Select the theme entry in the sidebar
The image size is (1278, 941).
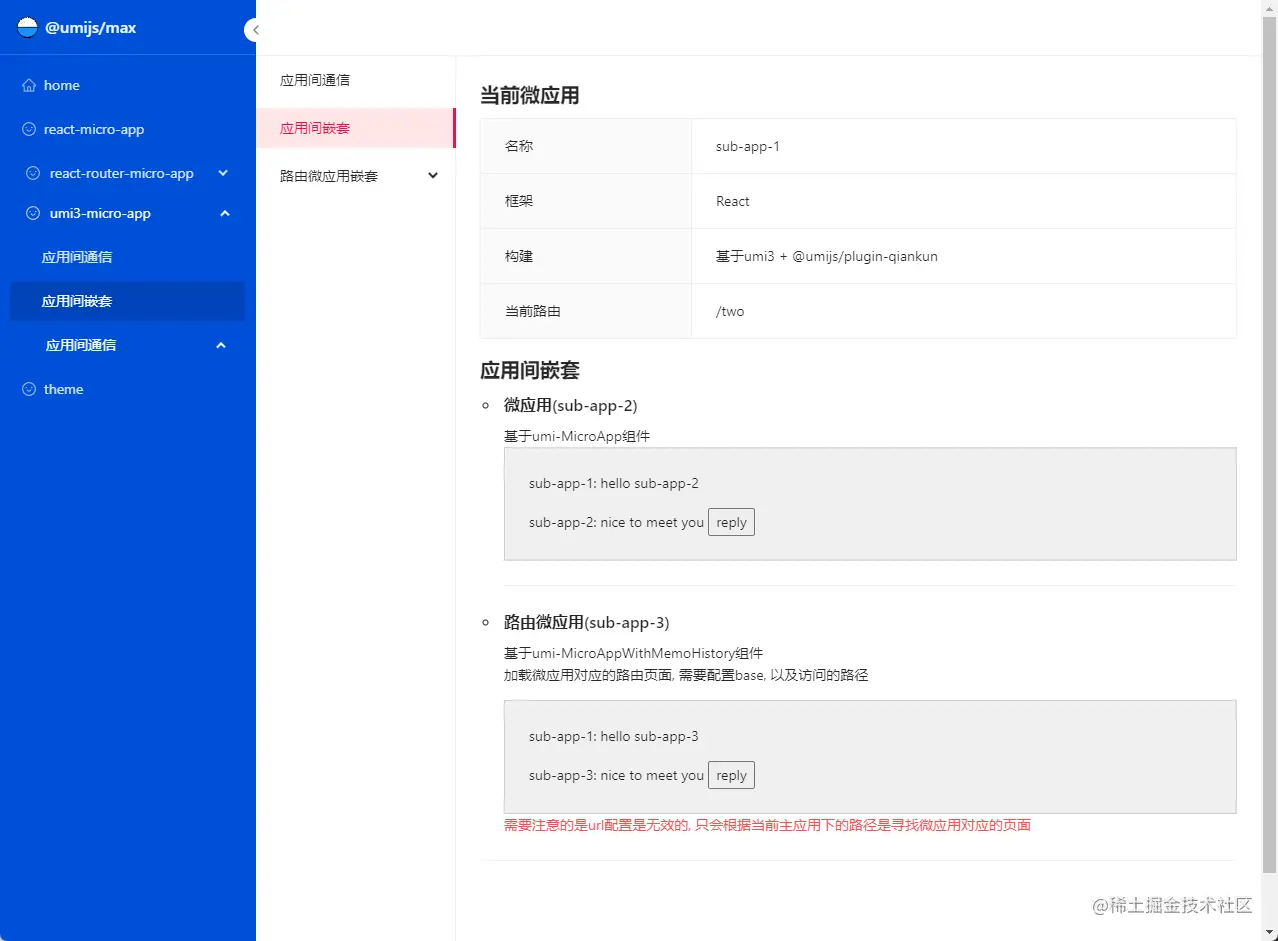63,389
